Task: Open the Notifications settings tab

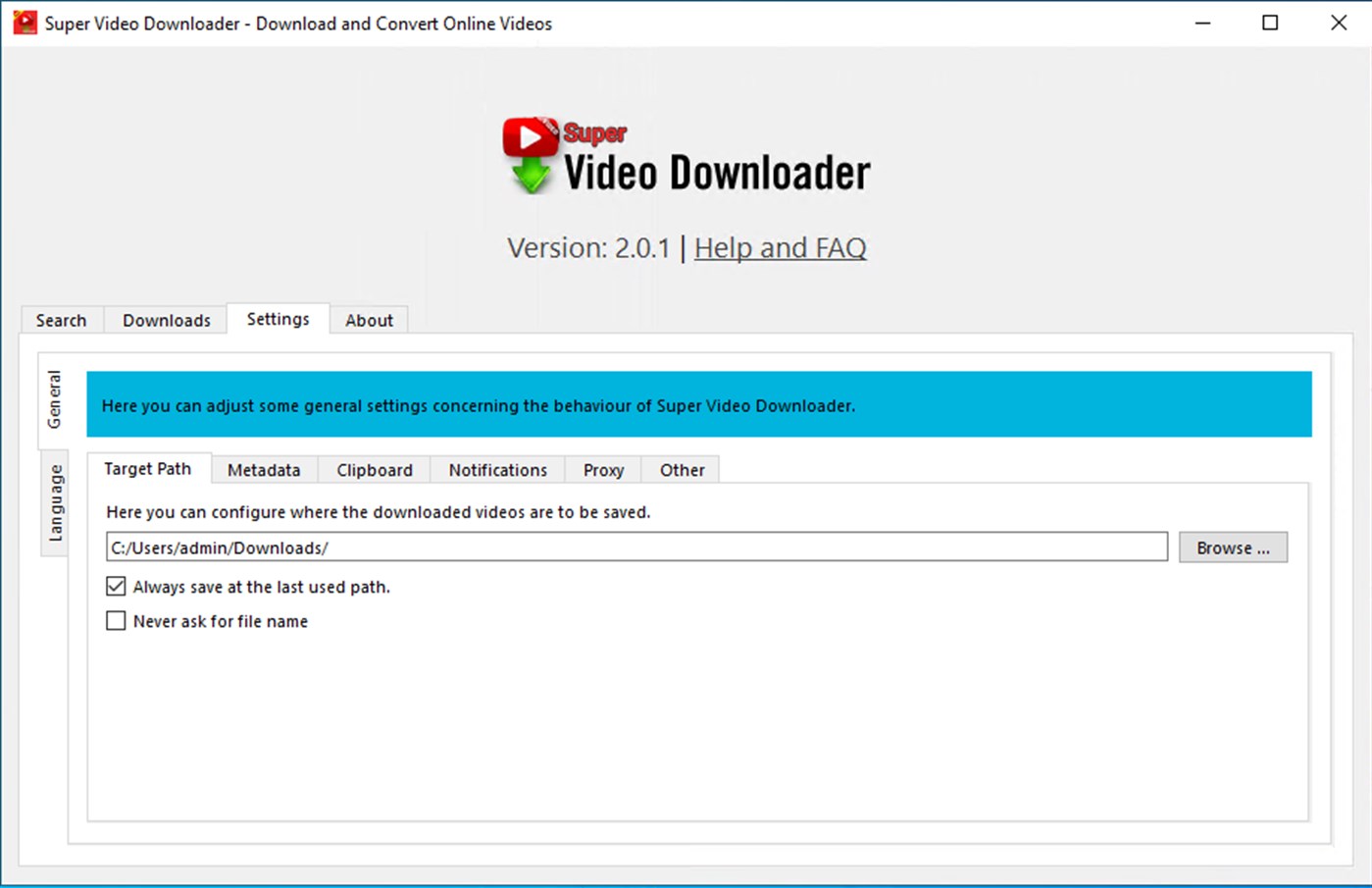Action: [498, 470]
